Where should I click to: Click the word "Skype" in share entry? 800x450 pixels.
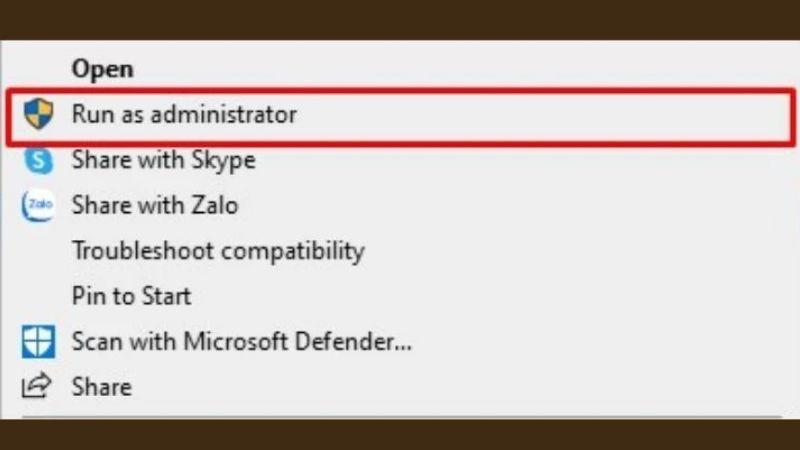pos(225,160)
